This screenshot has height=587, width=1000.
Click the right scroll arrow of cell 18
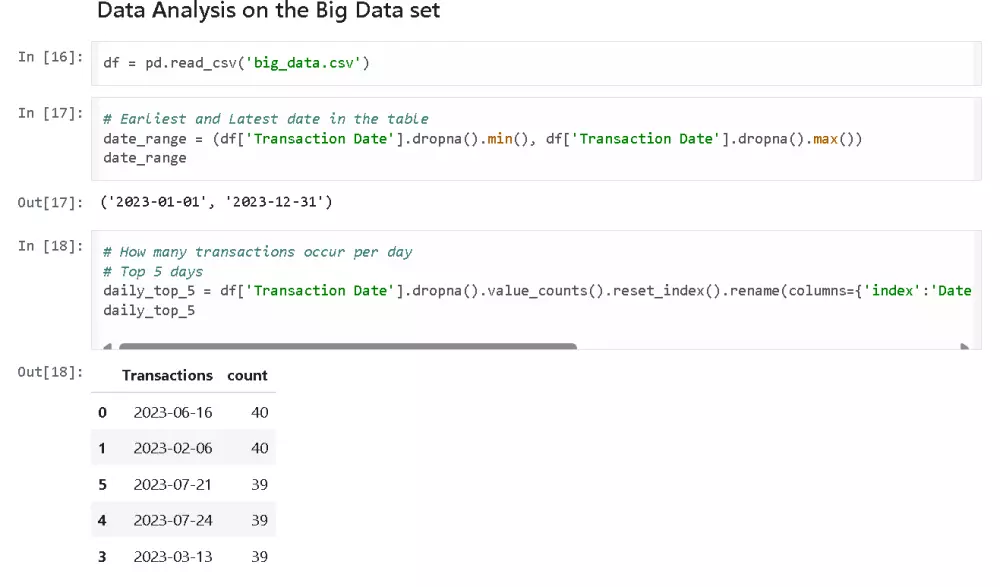tap(965, 347)
